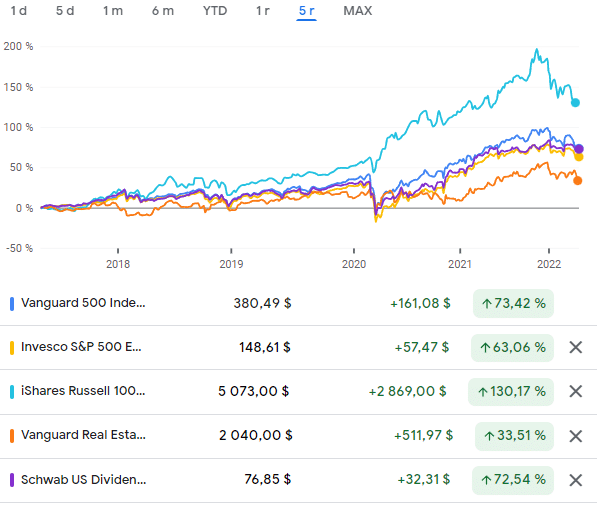Switch chart to YTD range

click(214, 11)
